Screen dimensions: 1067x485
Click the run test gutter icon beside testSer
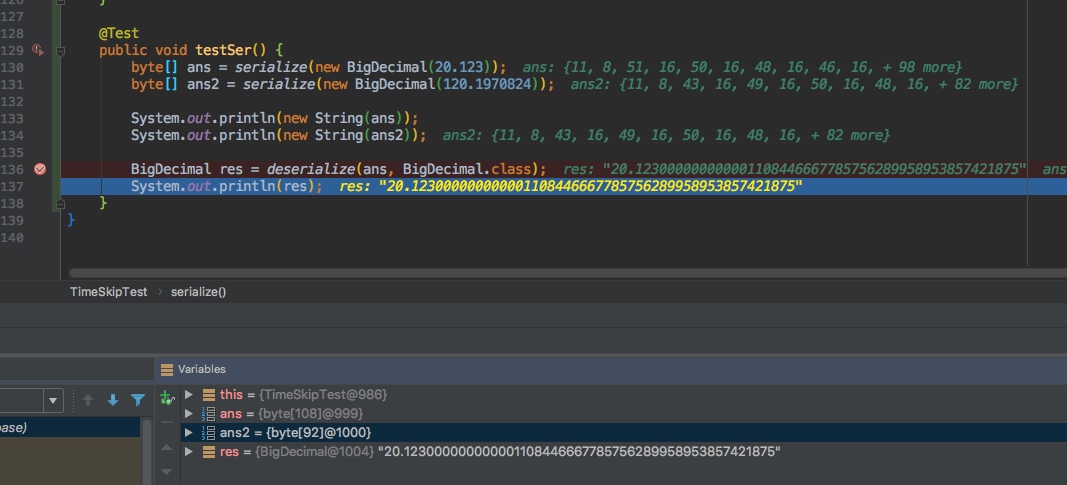coord(39,50)
